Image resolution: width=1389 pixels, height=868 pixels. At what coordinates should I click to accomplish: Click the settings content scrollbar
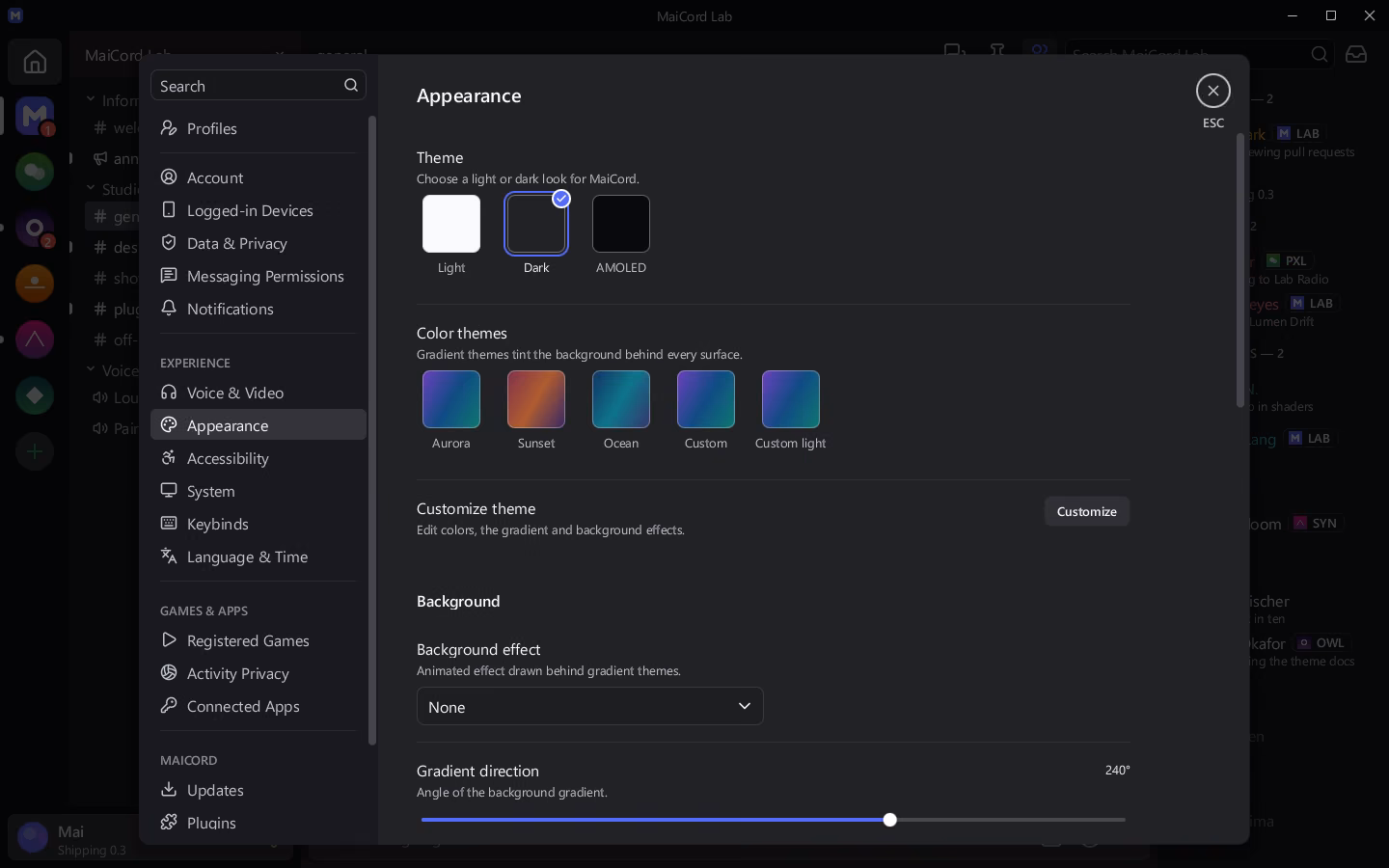click(x=1240, y=270)
